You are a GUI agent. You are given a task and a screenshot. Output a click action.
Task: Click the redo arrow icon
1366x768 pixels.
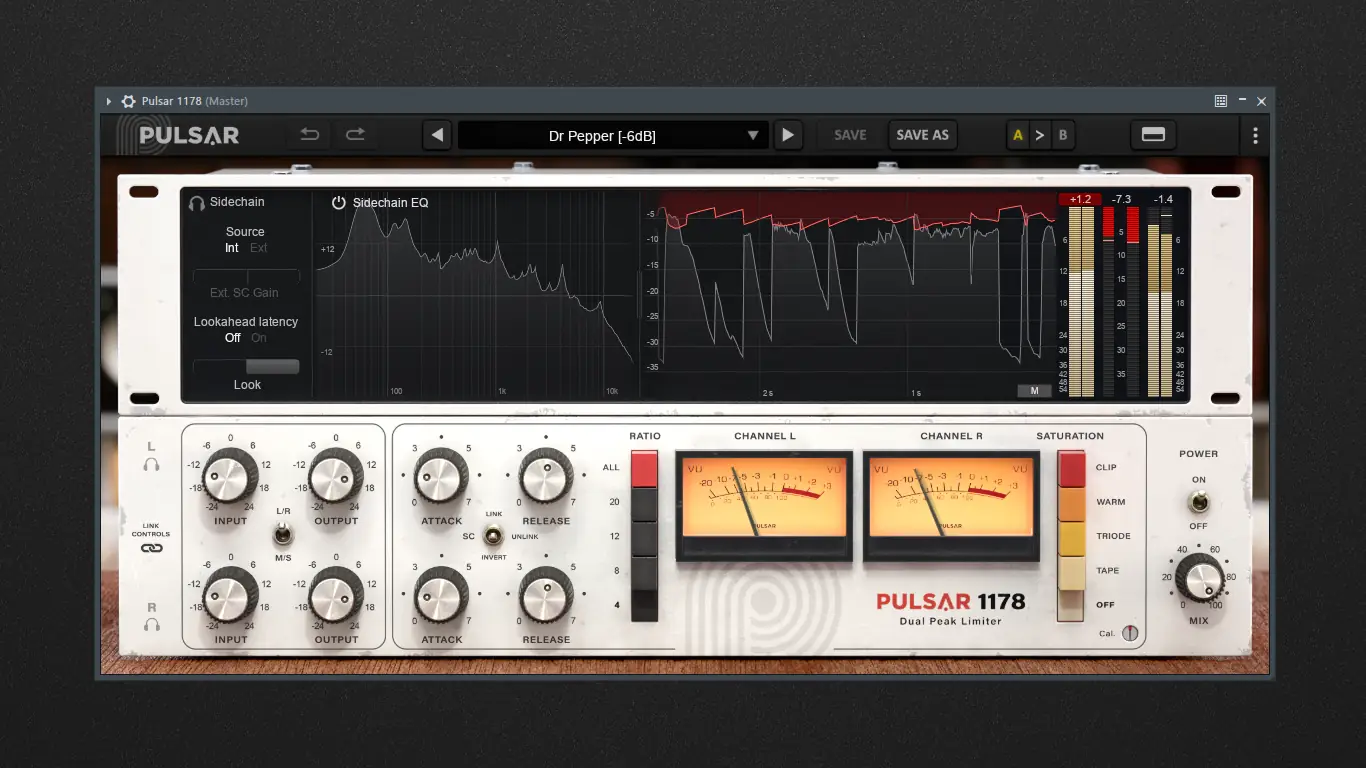tap(356, 134)
